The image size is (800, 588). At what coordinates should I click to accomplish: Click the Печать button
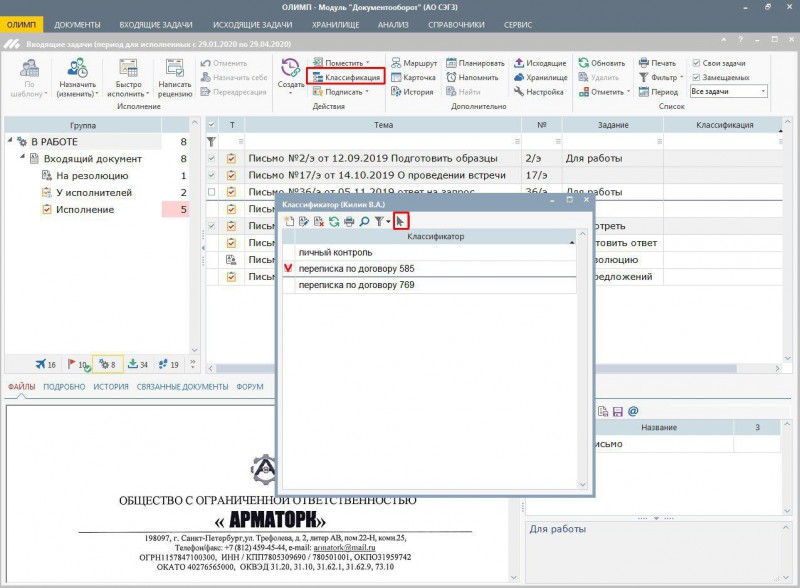click(658, 63)
